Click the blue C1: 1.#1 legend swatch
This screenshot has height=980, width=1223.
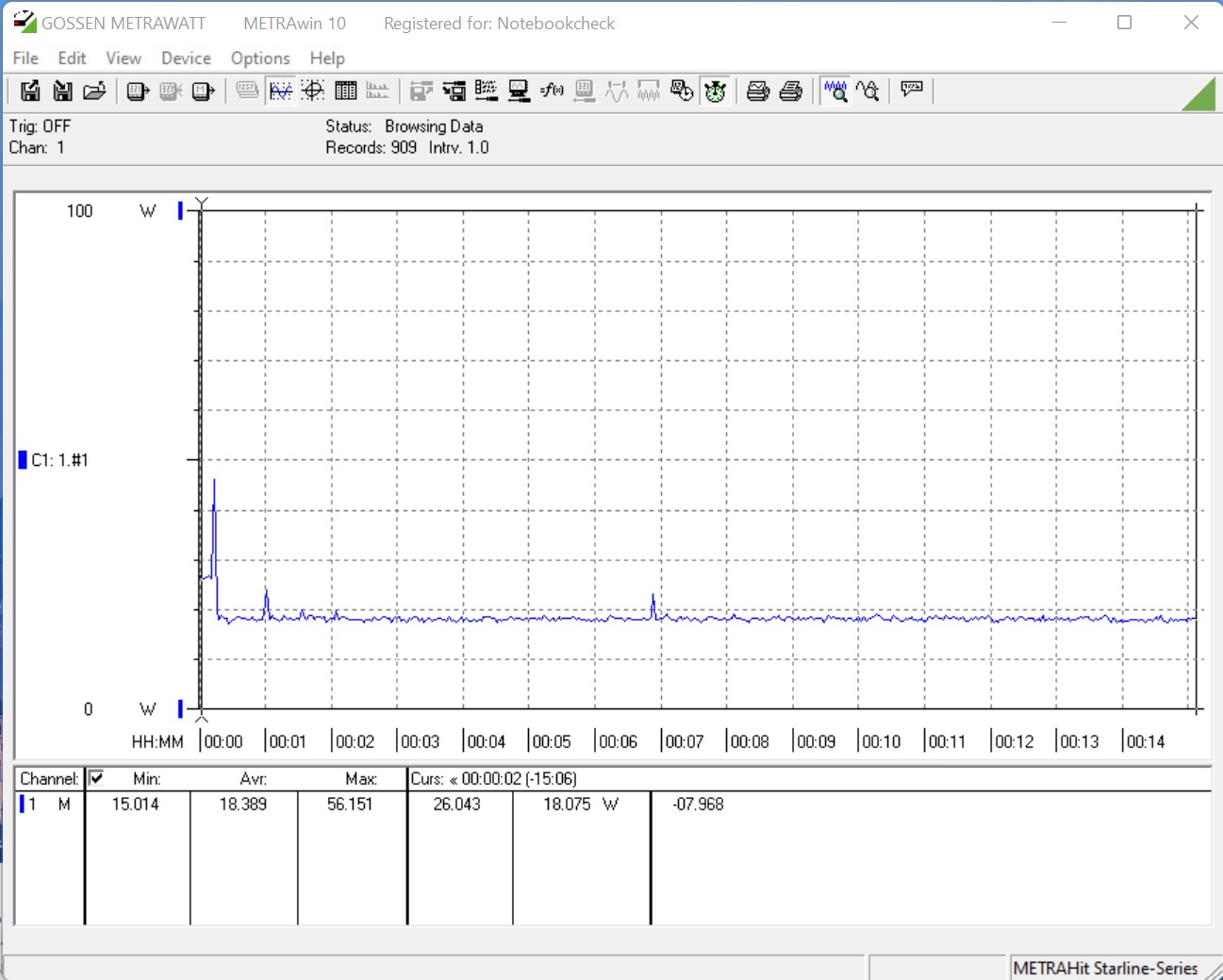tap(23, 460)
